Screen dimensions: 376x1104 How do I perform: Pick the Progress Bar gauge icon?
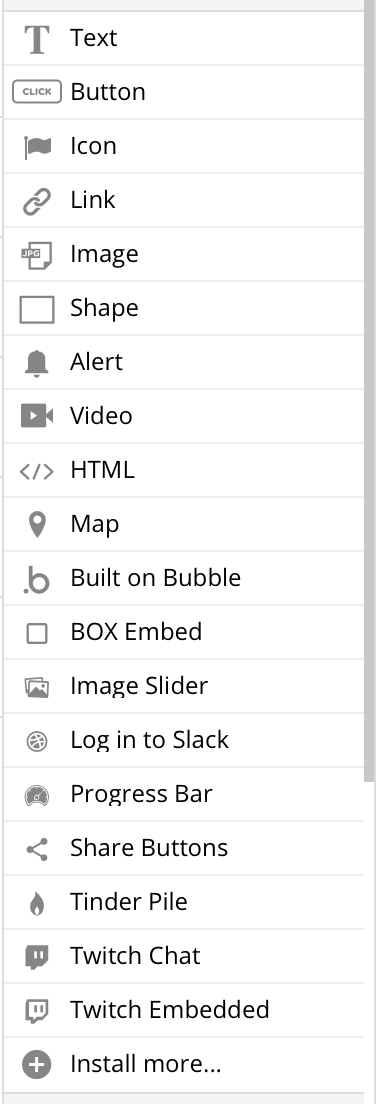pyautogui.click(x=37, y=795)
